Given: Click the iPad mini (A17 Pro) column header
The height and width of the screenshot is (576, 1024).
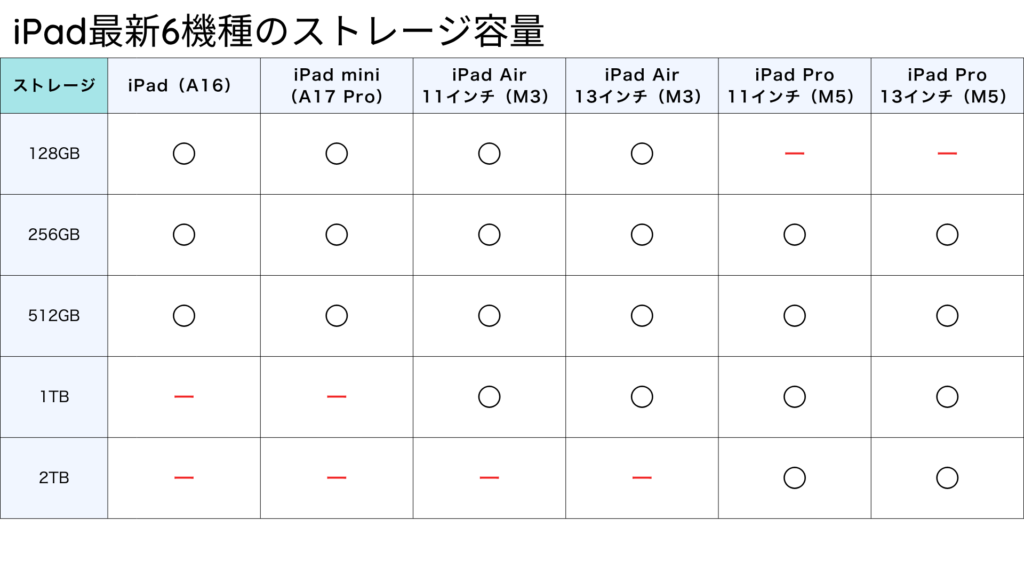Looking at the screenshot, I should pyautogui.click(x=336, y=86).
